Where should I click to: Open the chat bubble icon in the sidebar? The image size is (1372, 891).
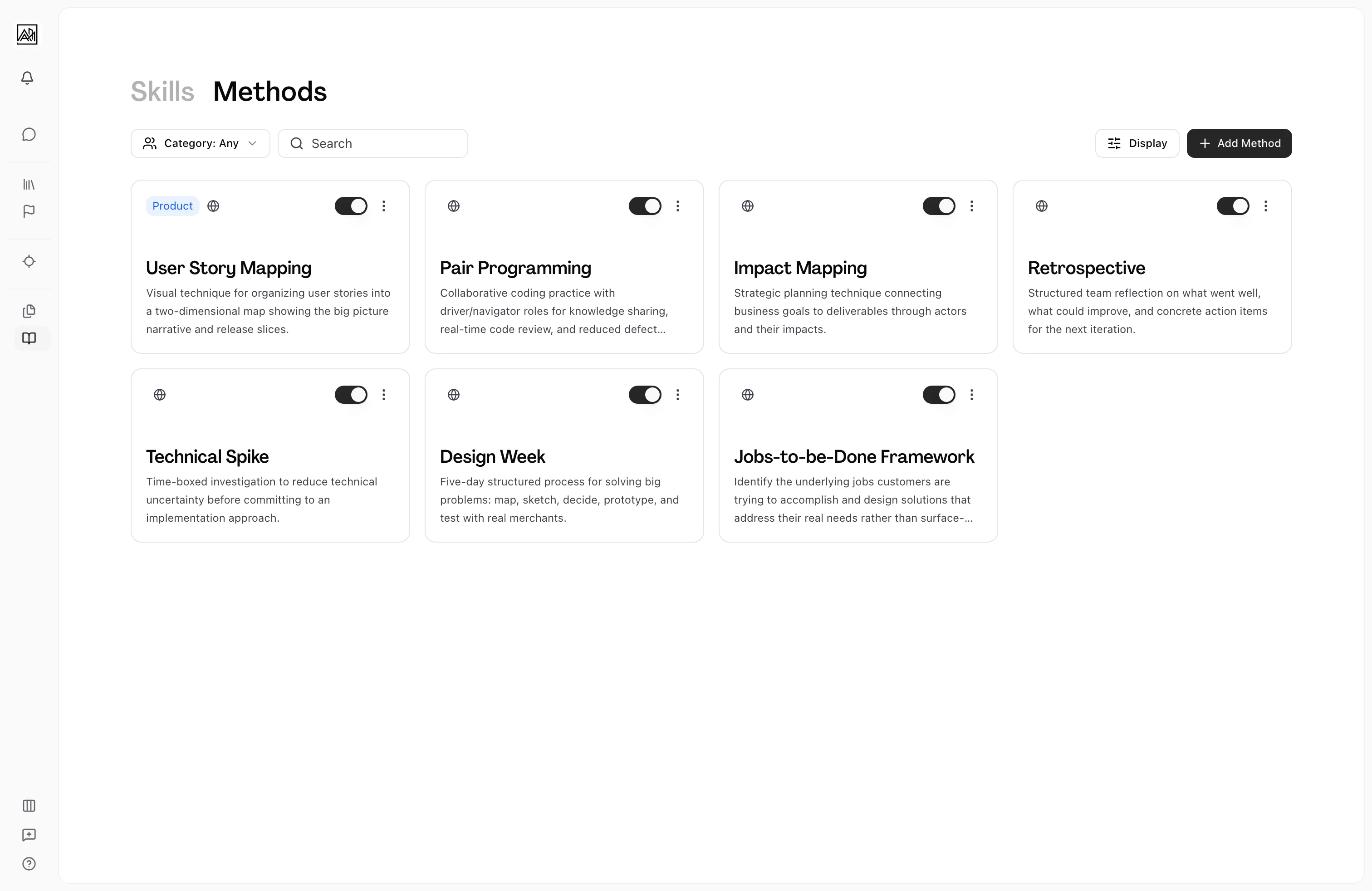[28, 134]
